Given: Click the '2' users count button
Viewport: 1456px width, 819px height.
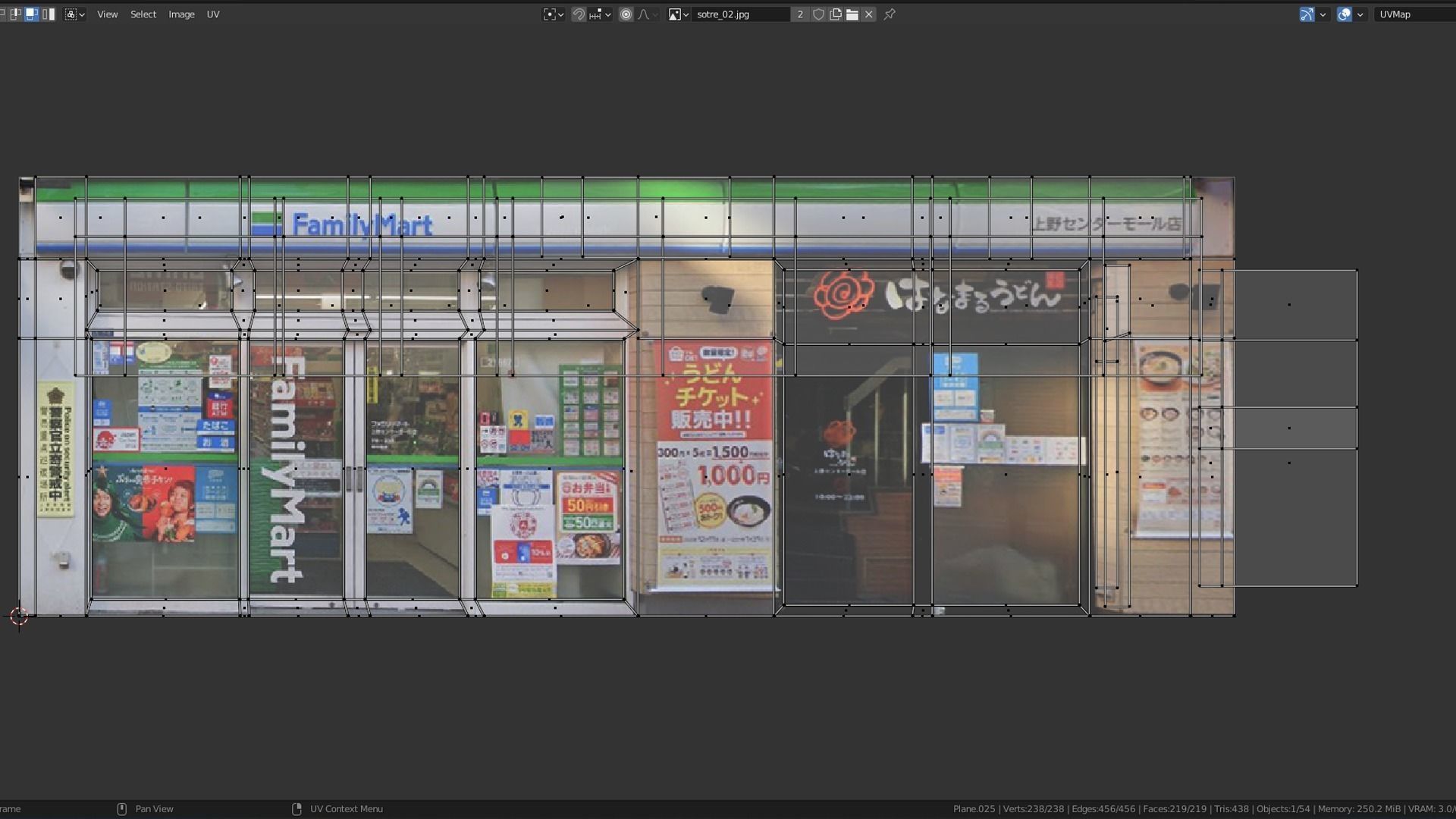Looking at the screenshot, I should coord(800,14).
